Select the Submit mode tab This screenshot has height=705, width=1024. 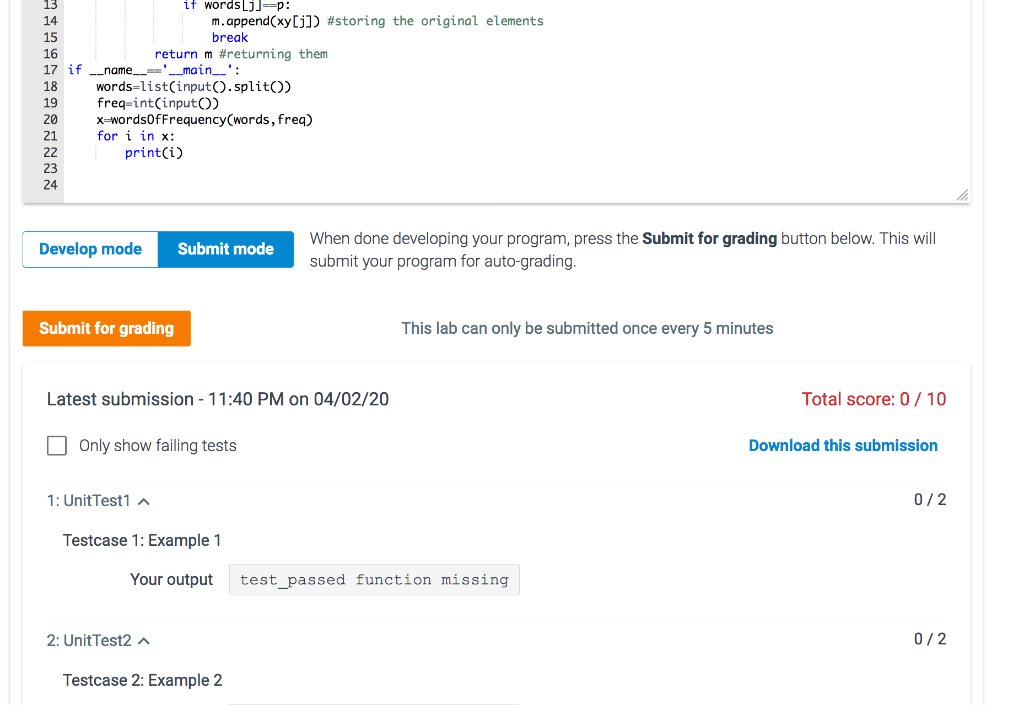[226, 249]
